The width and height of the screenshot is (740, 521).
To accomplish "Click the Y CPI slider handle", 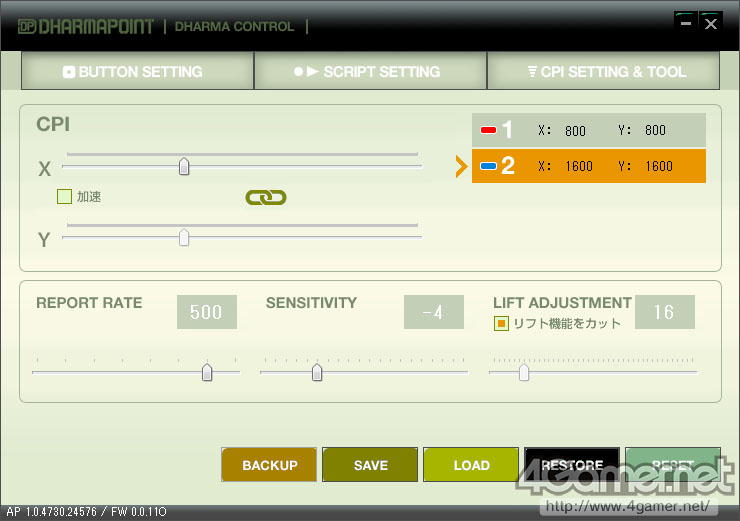I will tap(184, 237).
